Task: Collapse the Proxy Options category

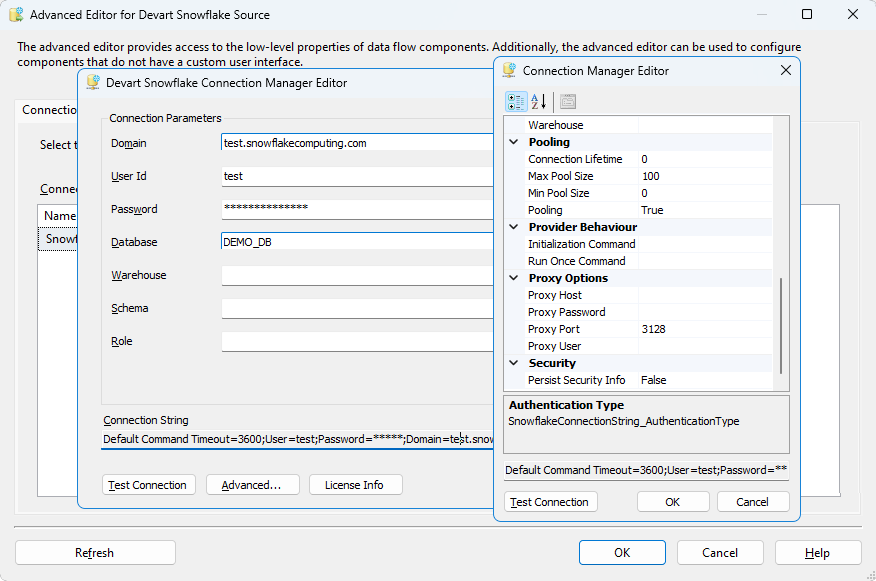Action: click(x=514, y=279)
